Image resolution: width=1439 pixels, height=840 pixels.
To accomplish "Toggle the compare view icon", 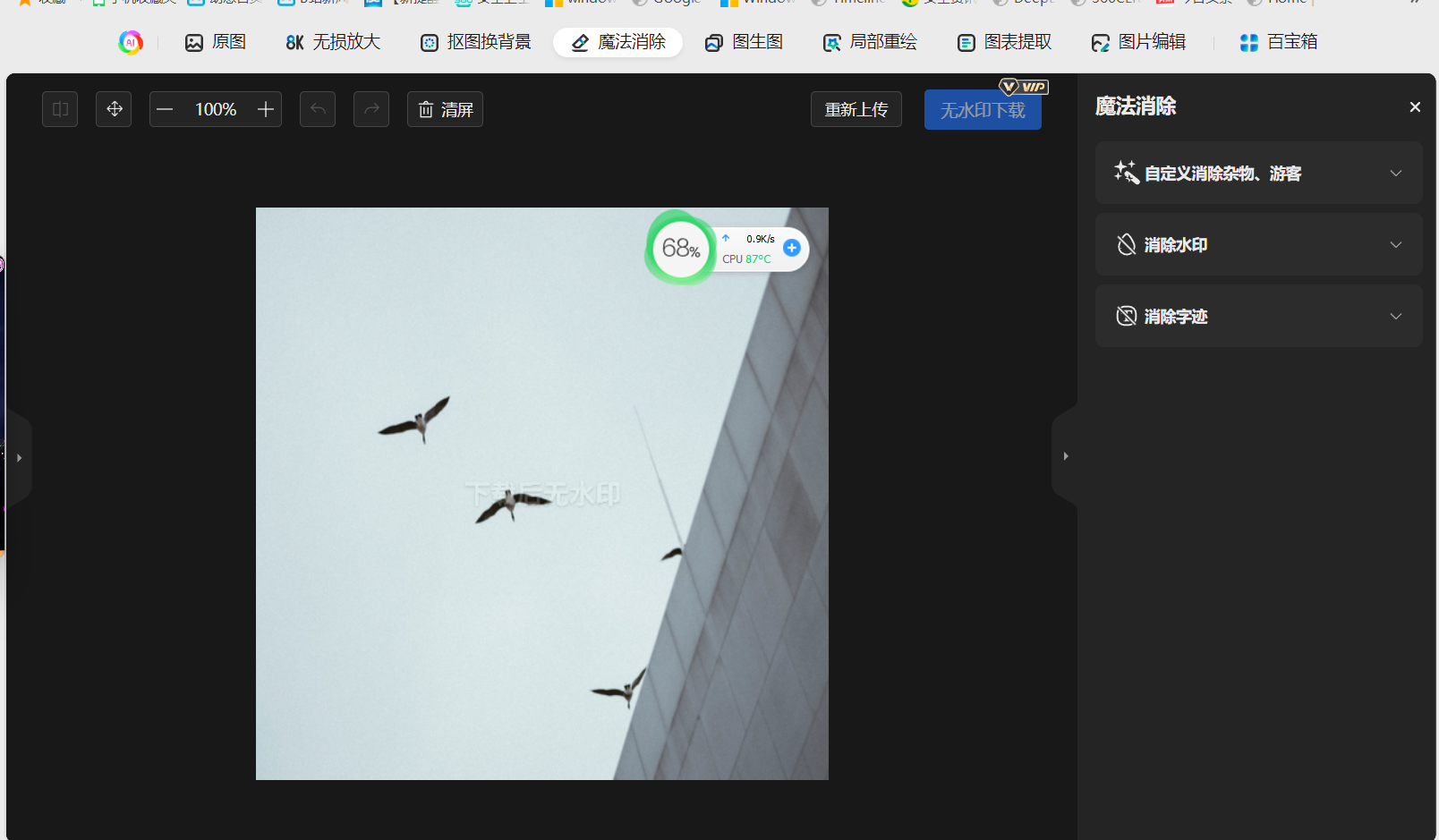I will (x=60, y=109).
